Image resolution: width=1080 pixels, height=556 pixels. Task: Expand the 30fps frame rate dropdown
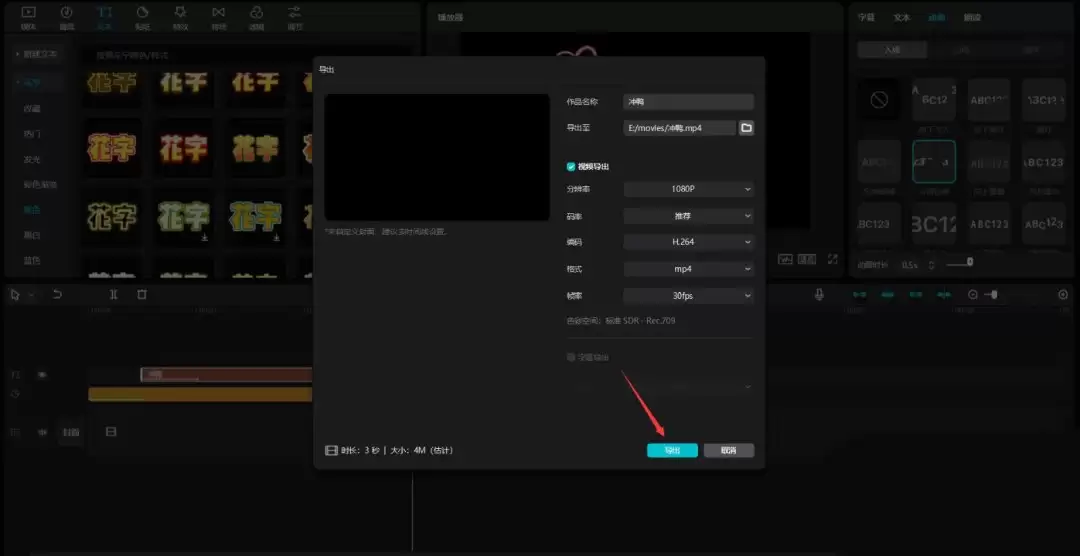[688, 296]
